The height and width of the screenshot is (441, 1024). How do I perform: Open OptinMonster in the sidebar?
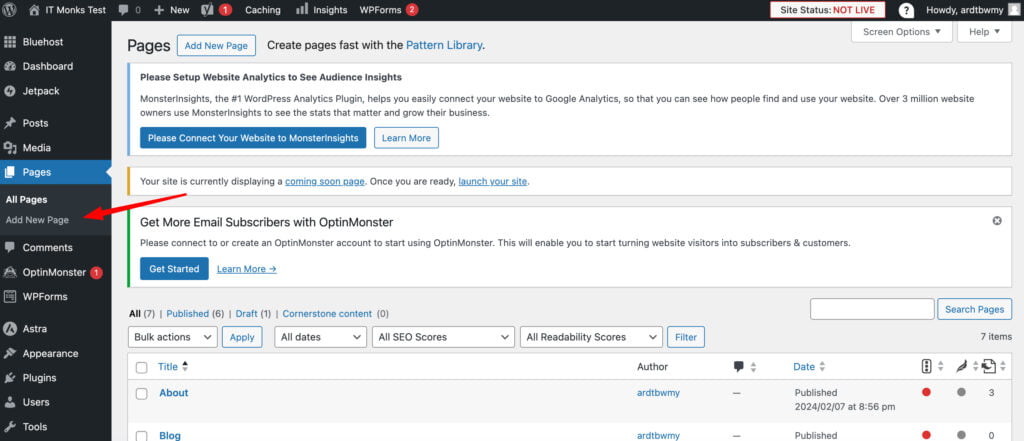pos(56,272)
